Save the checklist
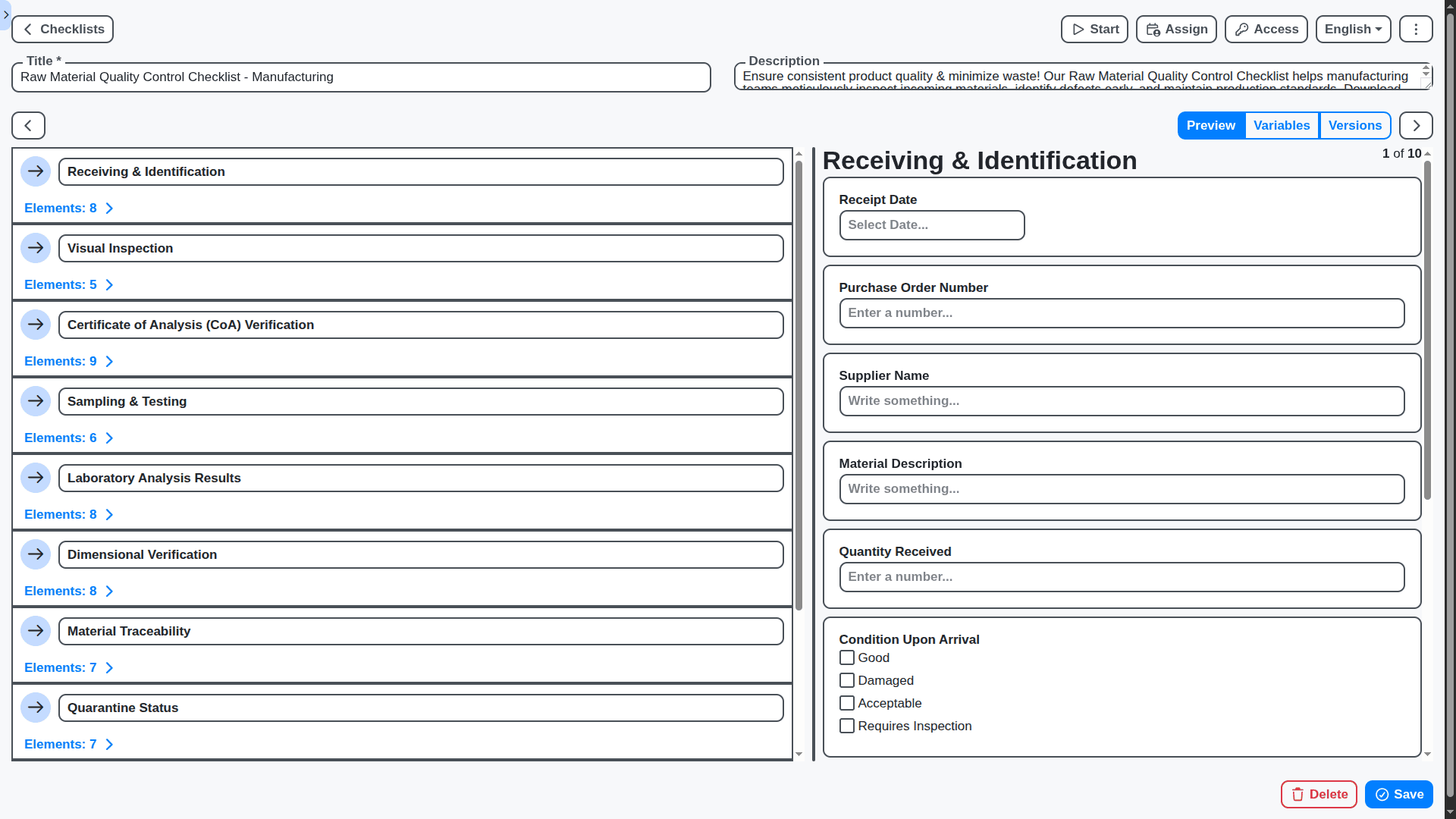1456x819 pixels. pos(1398,794)
